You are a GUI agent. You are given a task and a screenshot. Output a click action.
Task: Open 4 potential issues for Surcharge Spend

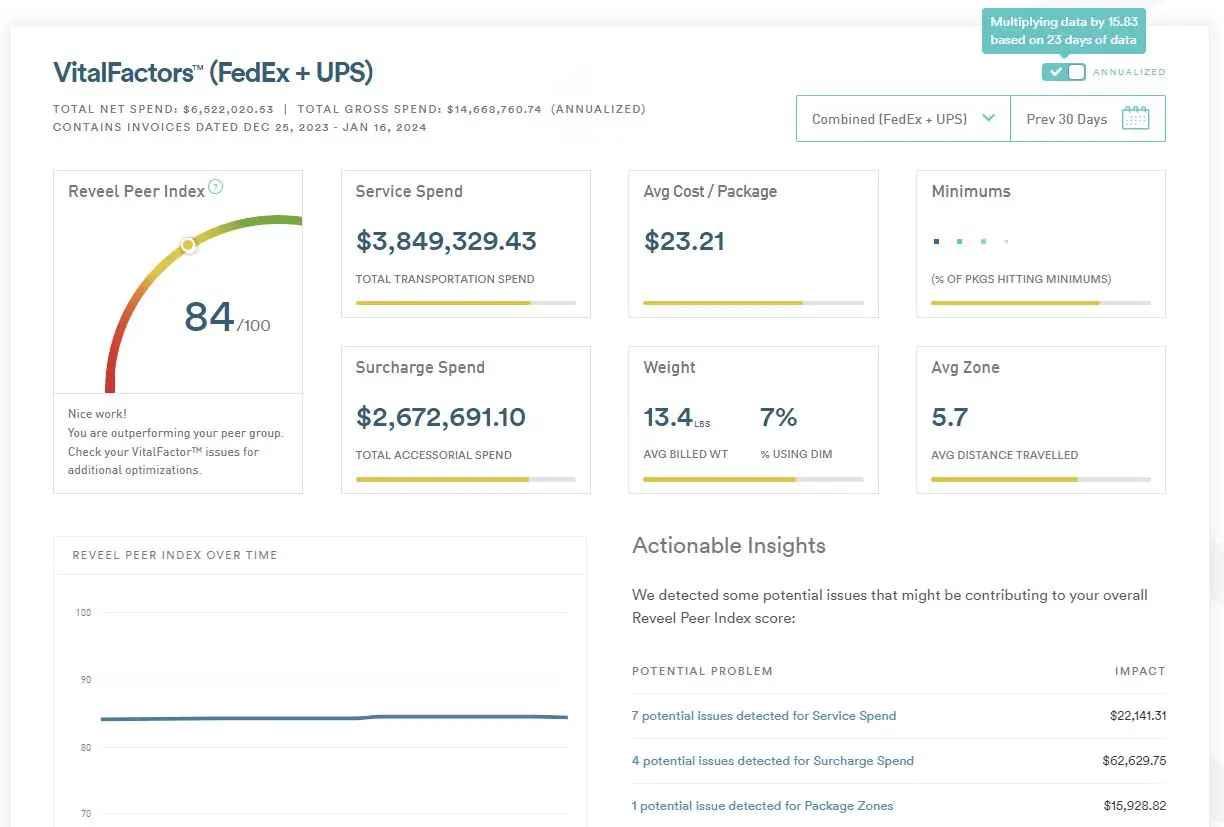click(773, 761)
